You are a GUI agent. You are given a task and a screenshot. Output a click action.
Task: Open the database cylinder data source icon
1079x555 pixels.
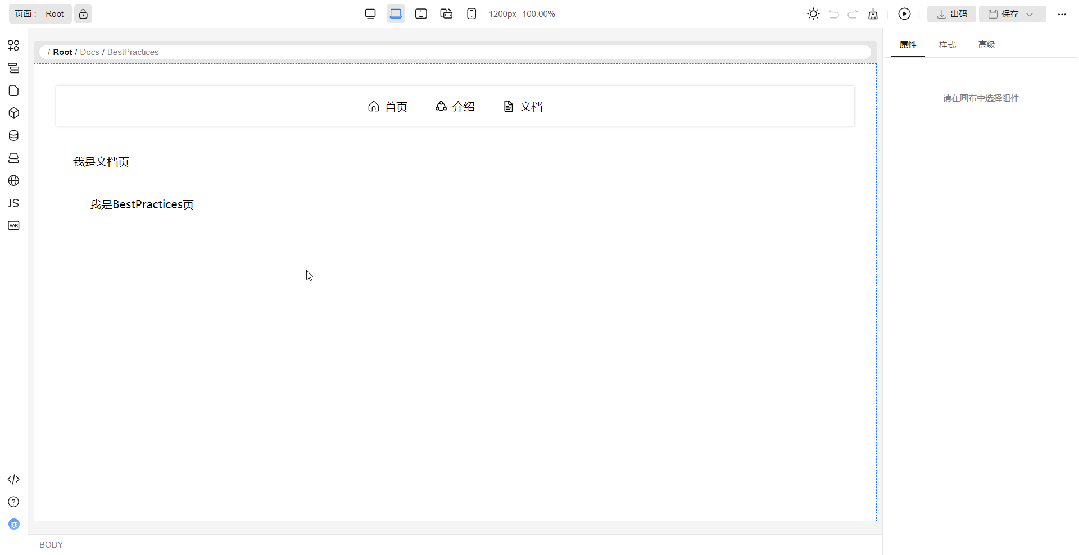tap(13, 135)
